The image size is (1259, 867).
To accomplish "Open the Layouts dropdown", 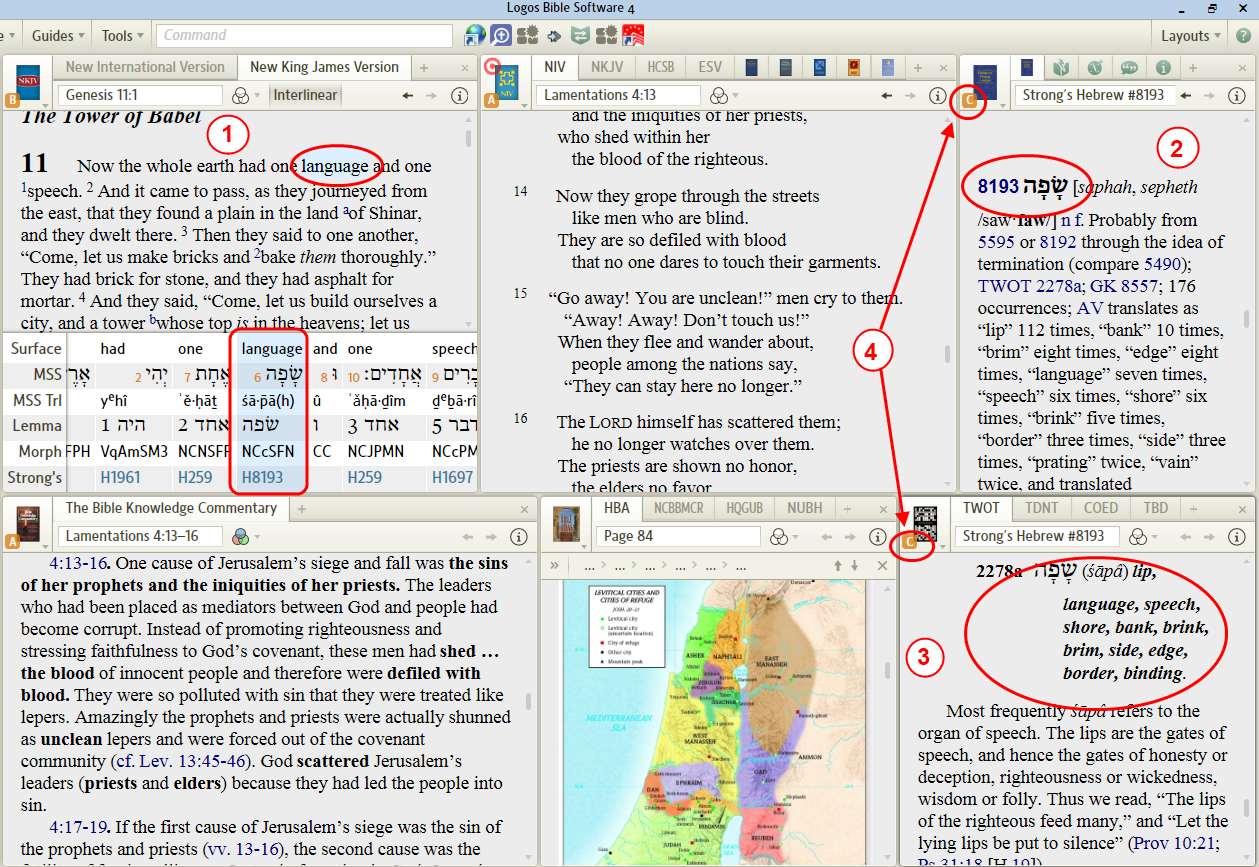I will (1191, 36).
